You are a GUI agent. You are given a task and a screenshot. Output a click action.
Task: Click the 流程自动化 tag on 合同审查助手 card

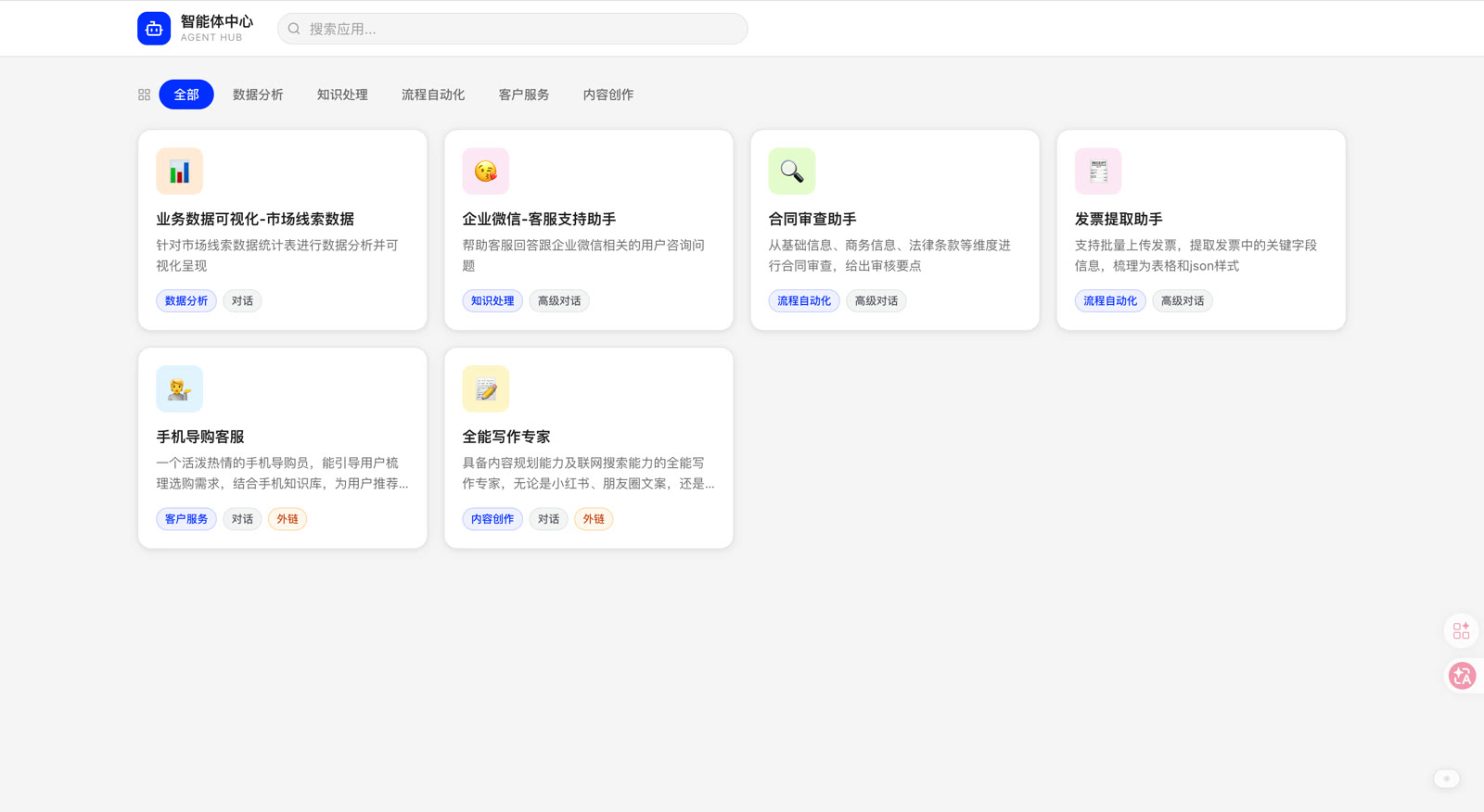coord(804,301)
